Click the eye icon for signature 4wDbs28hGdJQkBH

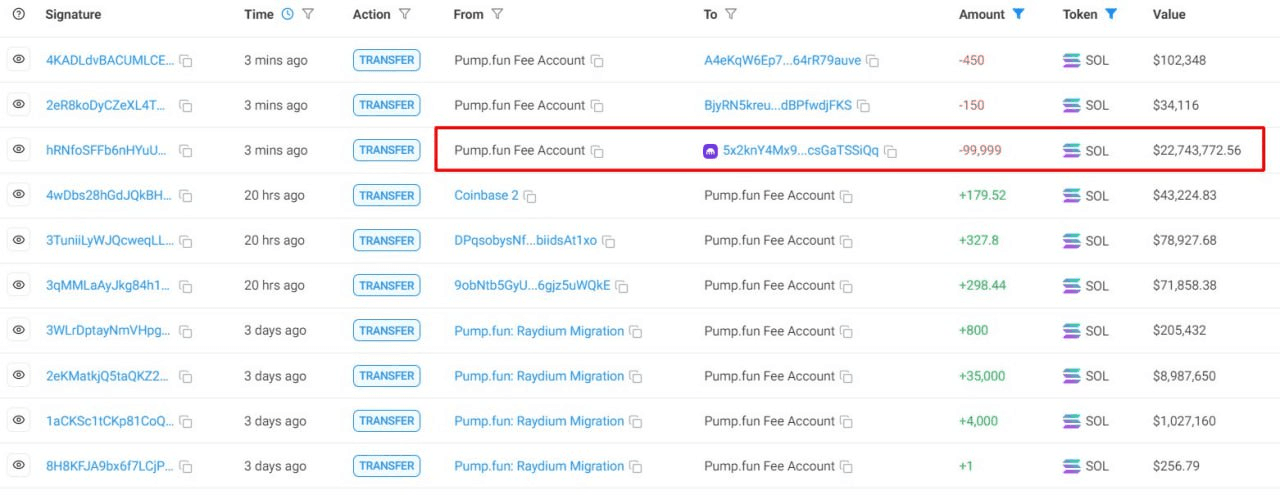click(x=18, y=195)
